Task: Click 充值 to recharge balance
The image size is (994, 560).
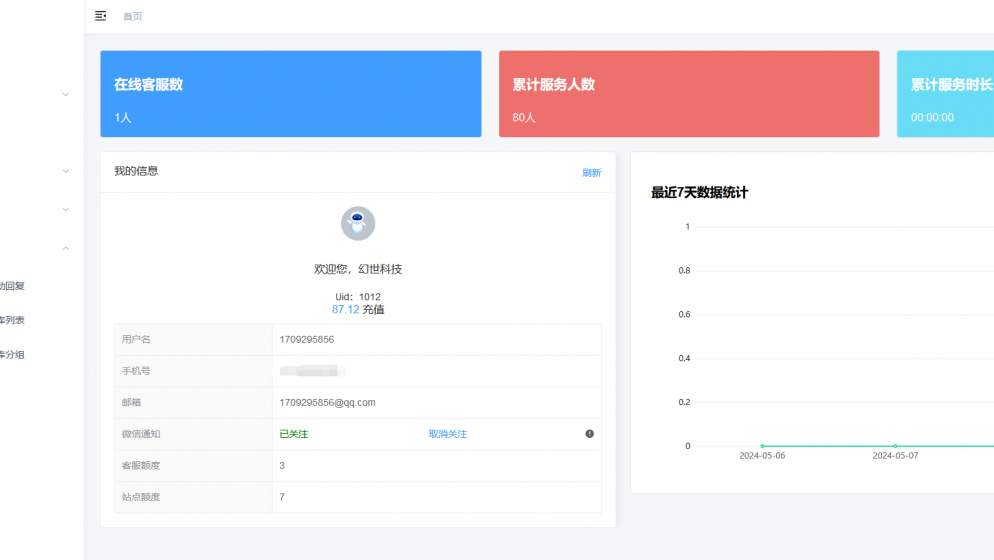Action: pos(373,310)
